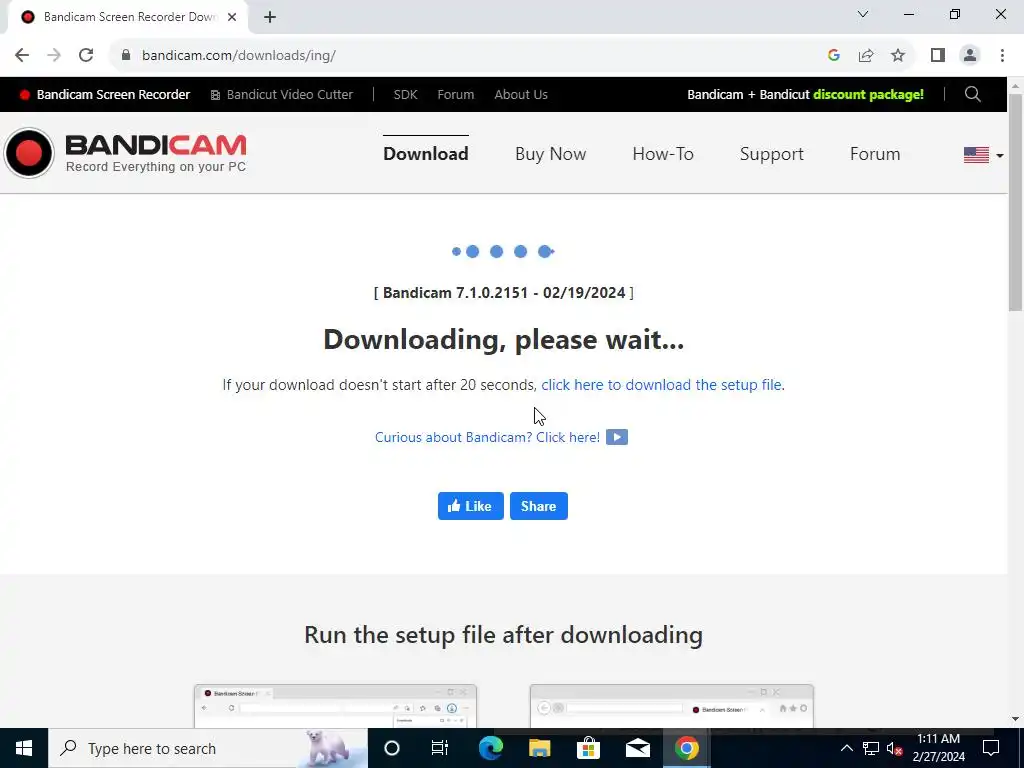This screenshot has height=768, width=1024.
Task: Click the Facebook Like button
Action: coord(470,506)
